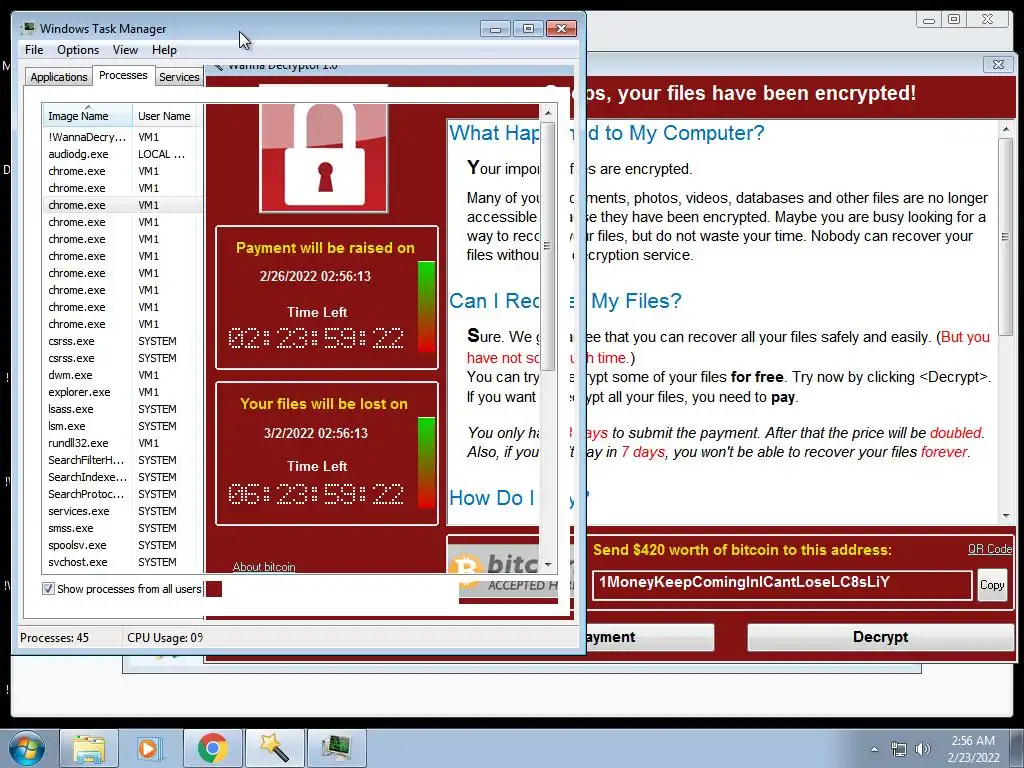Select the lsm.exe process

coord(123,426)
